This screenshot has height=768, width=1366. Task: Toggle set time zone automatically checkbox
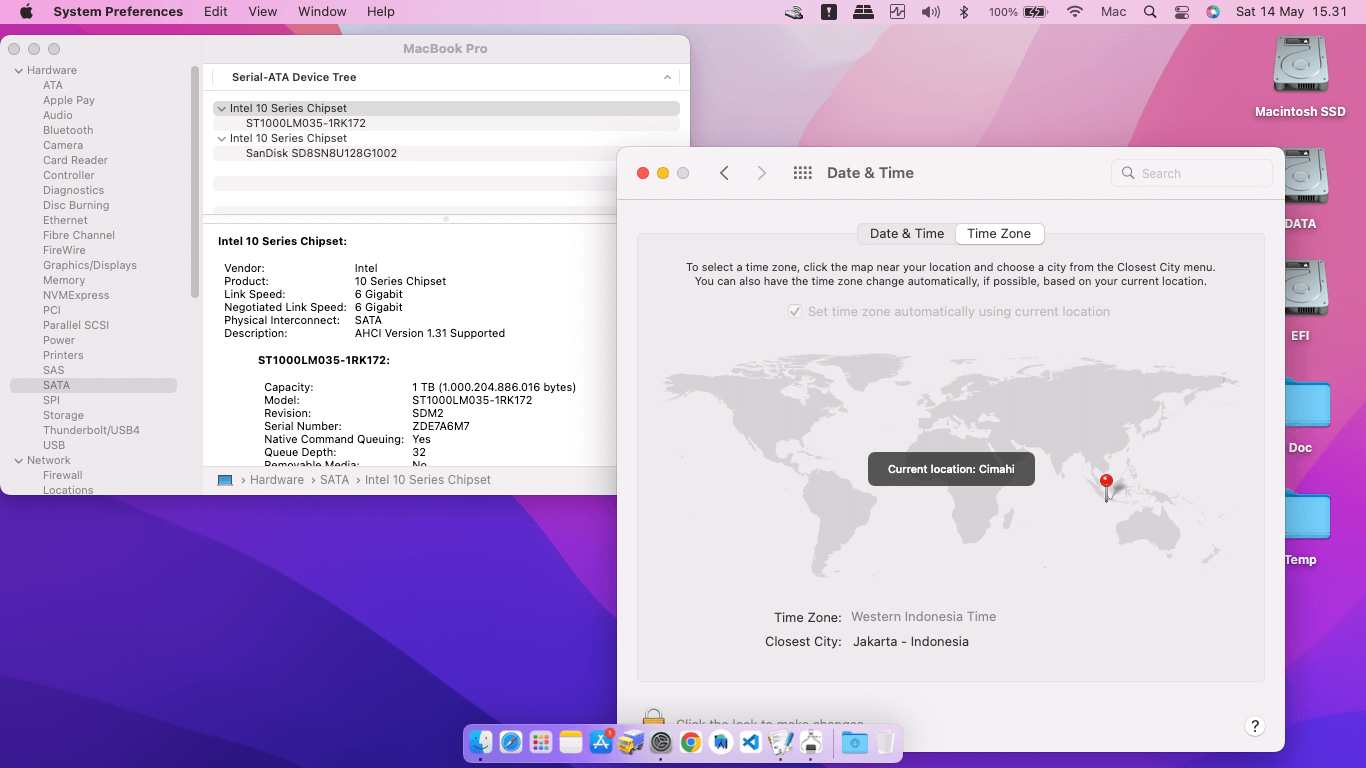[795, 312]
